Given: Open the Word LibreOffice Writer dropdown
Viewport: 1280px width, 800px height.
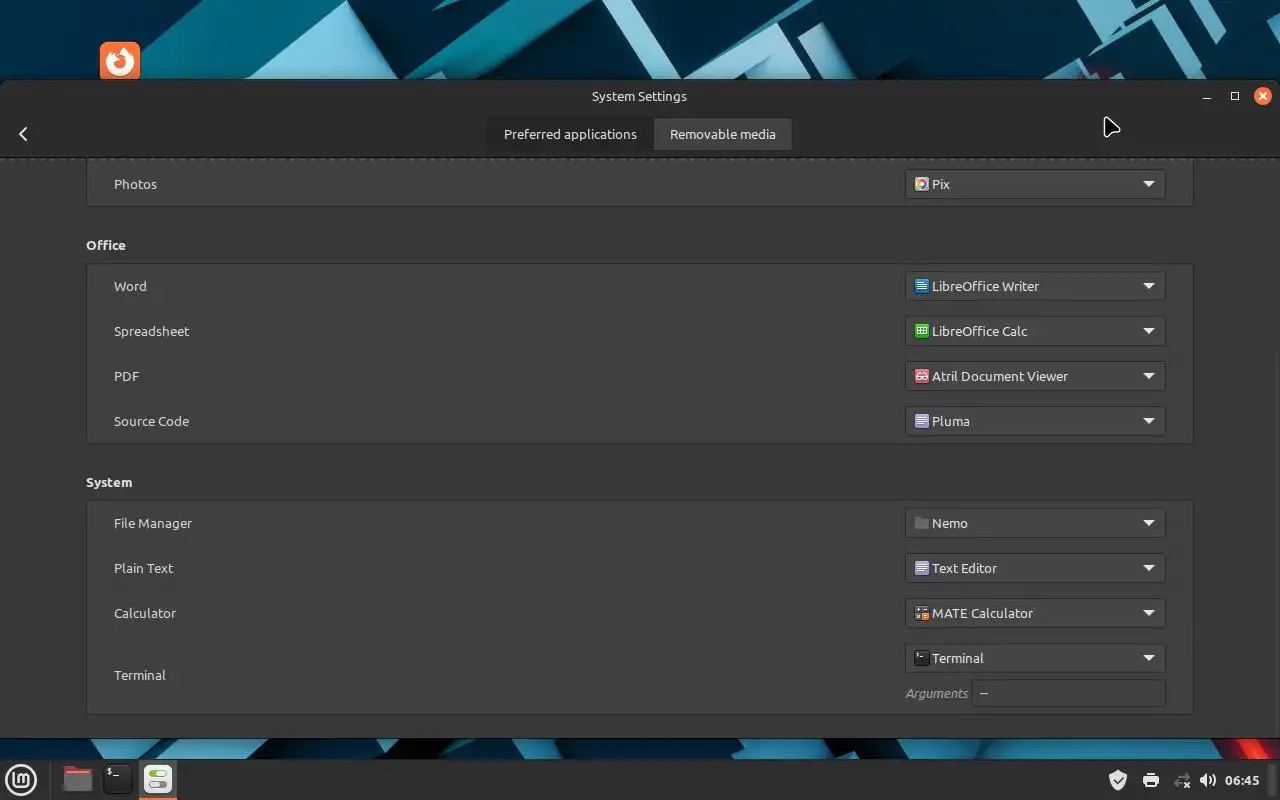Looking at the screenshot, I should point(1035,286).
